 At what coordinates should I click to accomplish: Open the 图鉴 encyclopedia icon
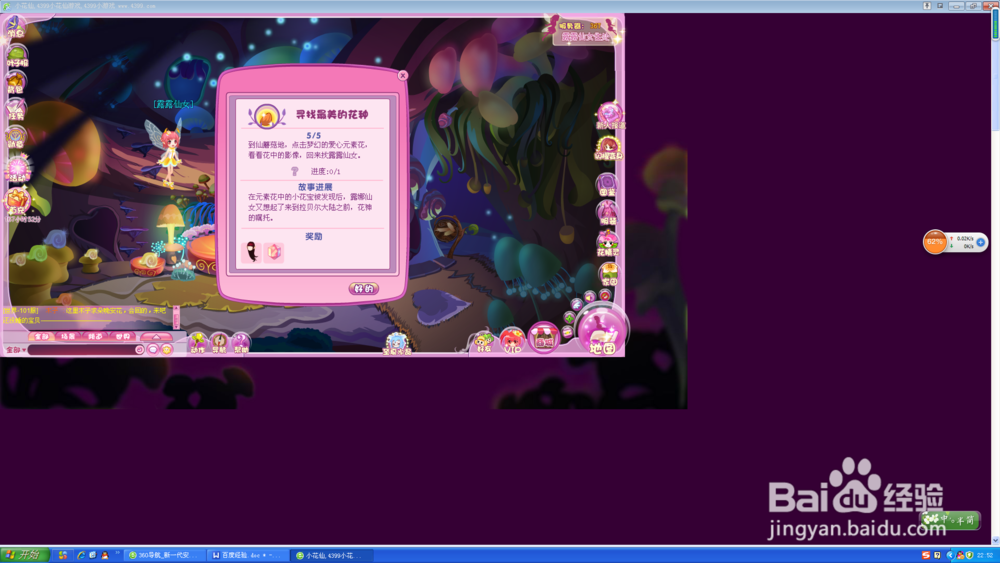pyautogui.click(x=607, y=184)
